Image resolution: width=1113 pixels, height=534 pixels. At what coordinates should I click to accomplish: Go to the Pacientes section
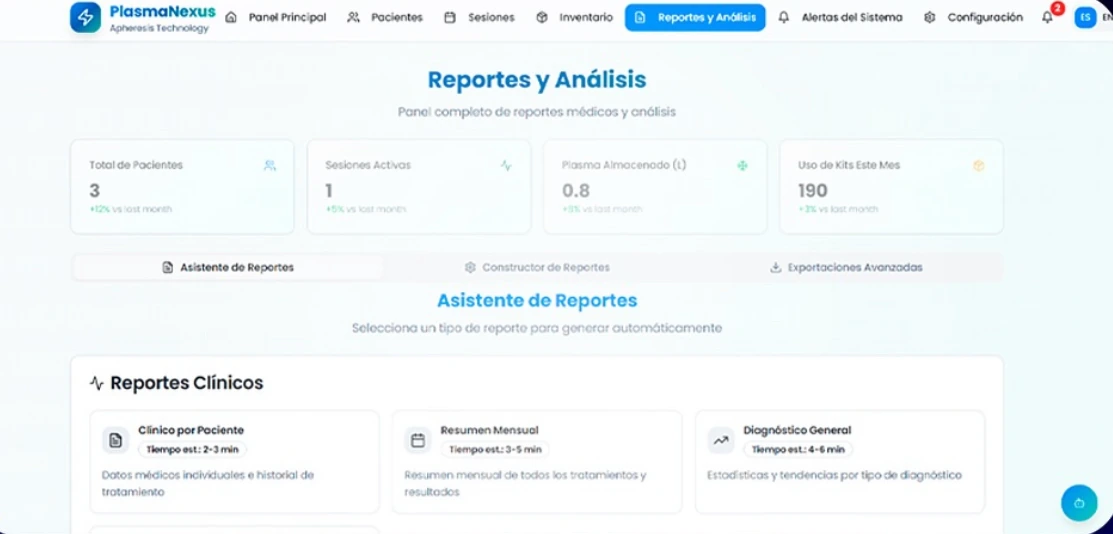tap(385, 17)
